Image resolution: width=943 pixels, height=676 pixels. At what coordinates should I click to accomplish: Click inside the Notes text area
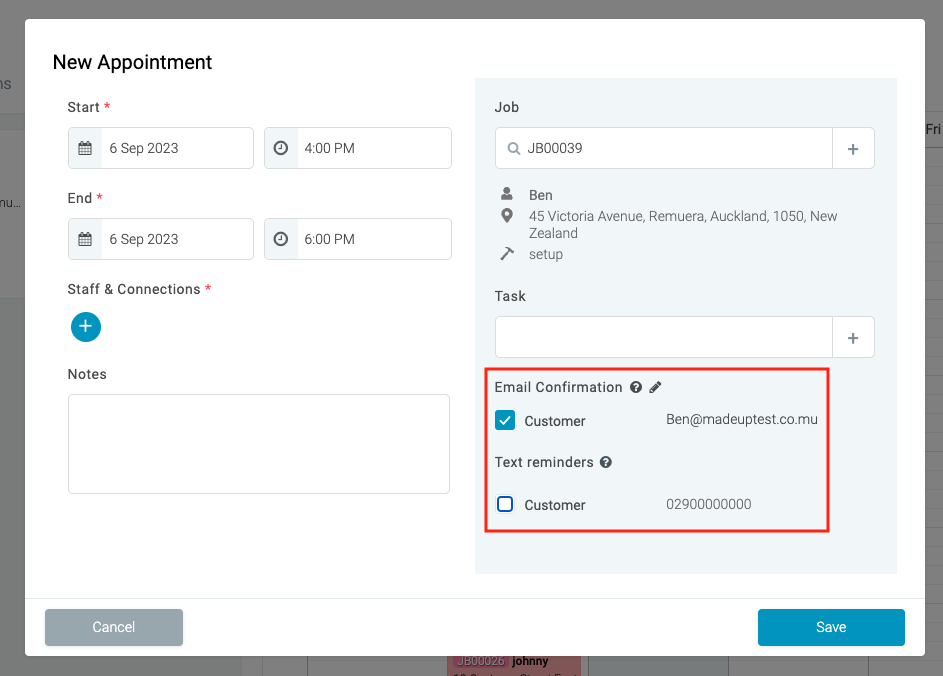coord(258,443)
